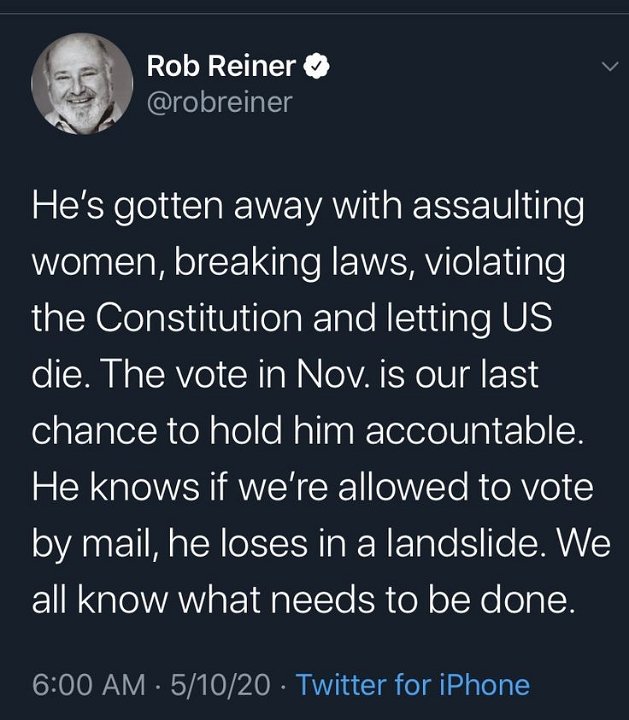This screenshot has width=629, height=720.
Task: Open Rob Reiner's profile picture
Action: click(x=82, y=84)
